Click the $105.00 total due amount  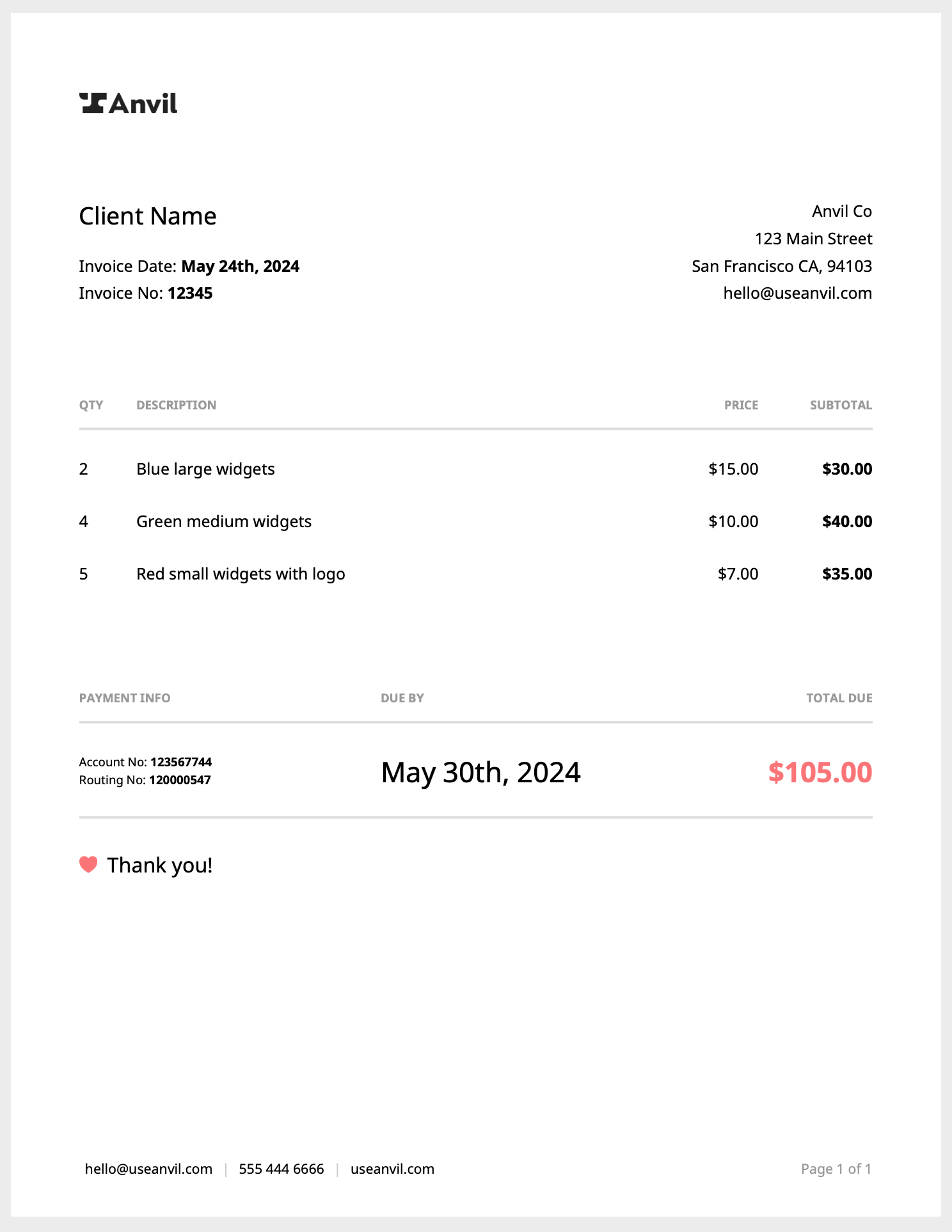(820, 772)
